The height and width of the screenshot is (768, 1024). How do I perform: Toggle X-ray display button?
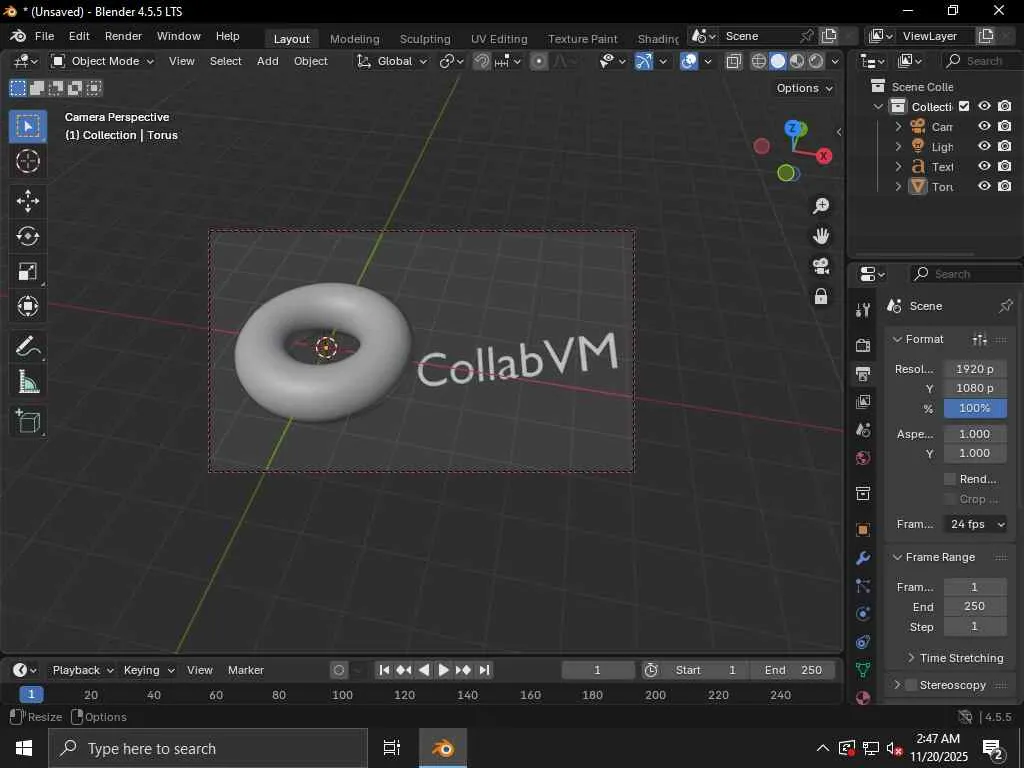click(733, 61)
